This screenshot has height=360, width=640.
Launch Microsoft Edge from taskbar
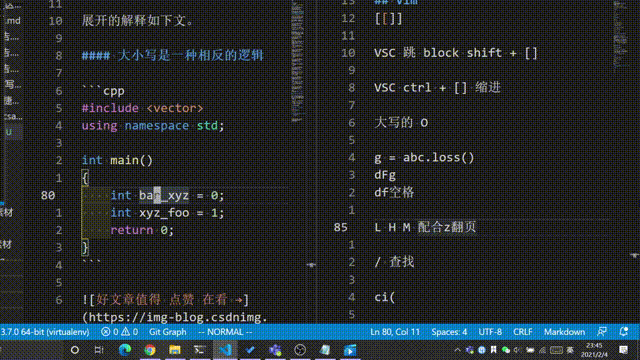[x=125, y=350]
